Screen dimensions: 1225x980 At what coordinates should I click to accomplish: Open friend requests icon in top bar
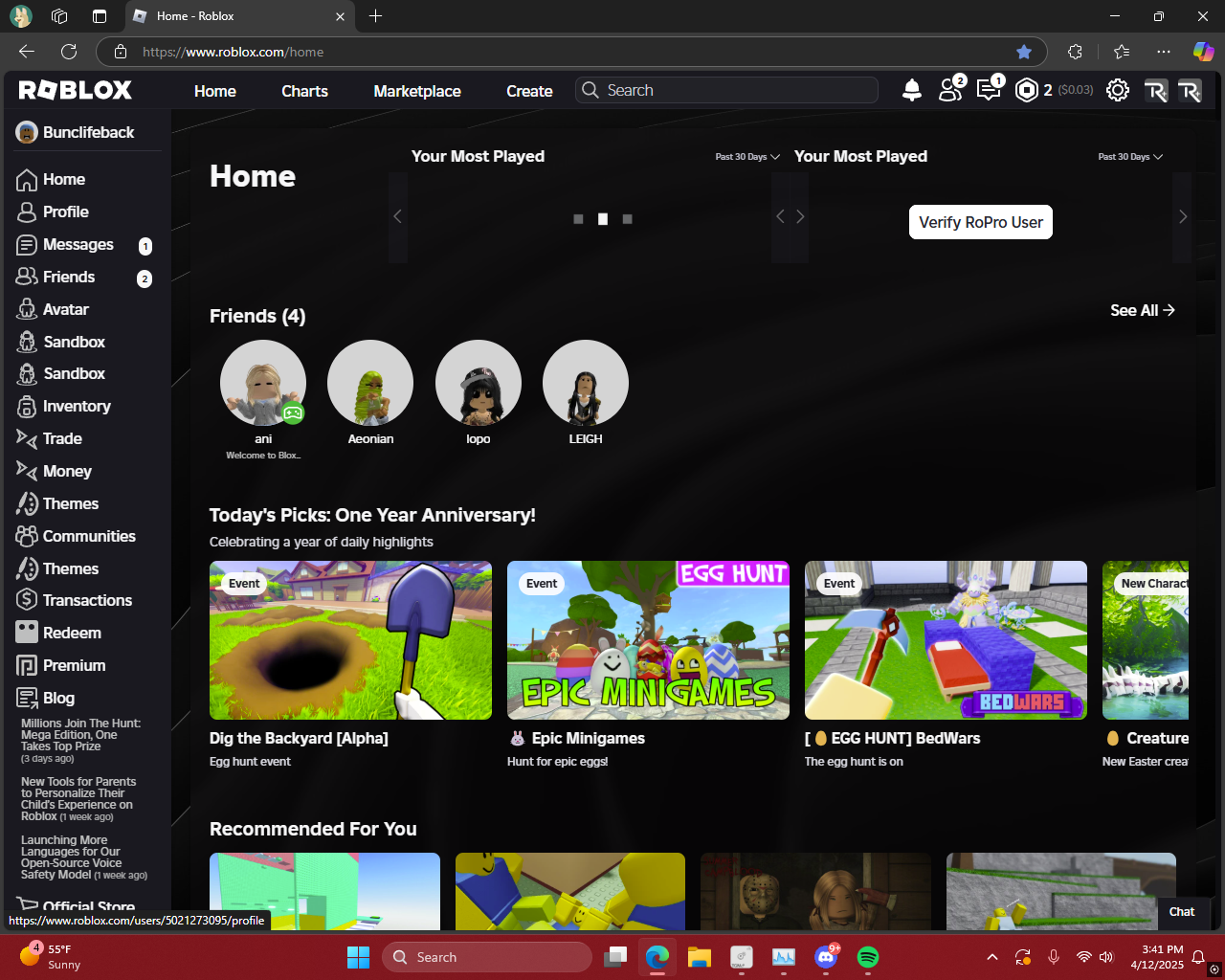click(950, 90)
